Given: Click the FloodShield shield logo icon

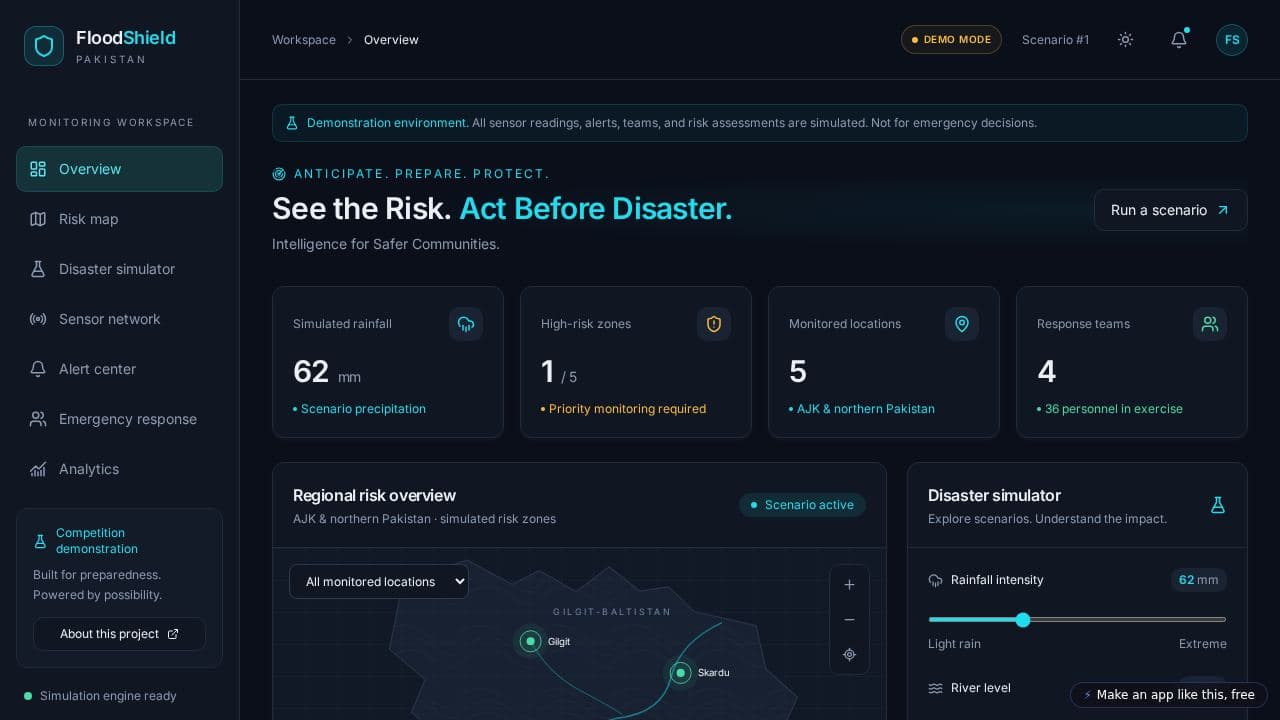Looking at the screenshot, I should [x=44, y=46].
